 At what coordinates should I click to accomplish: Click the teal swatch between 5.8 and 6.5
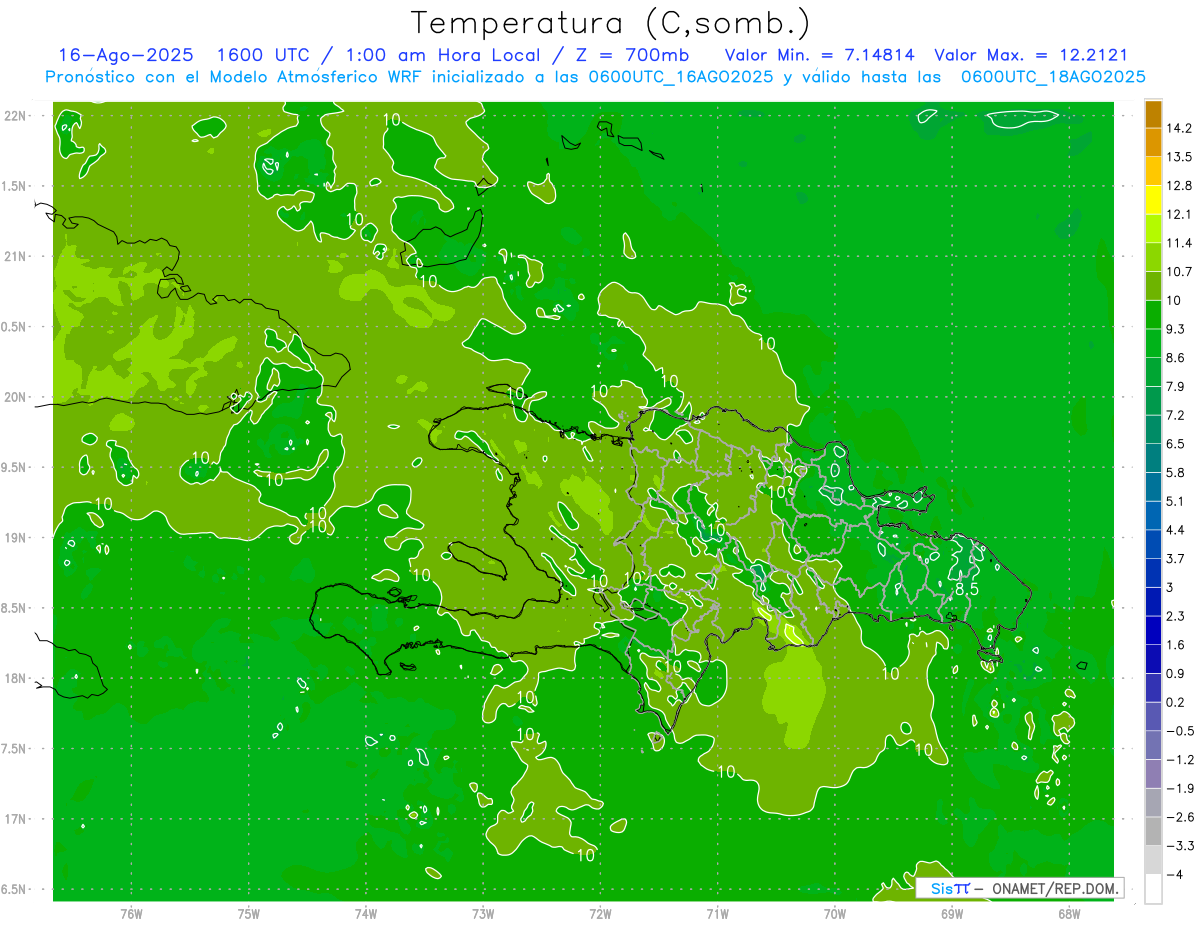(1153, 458)
